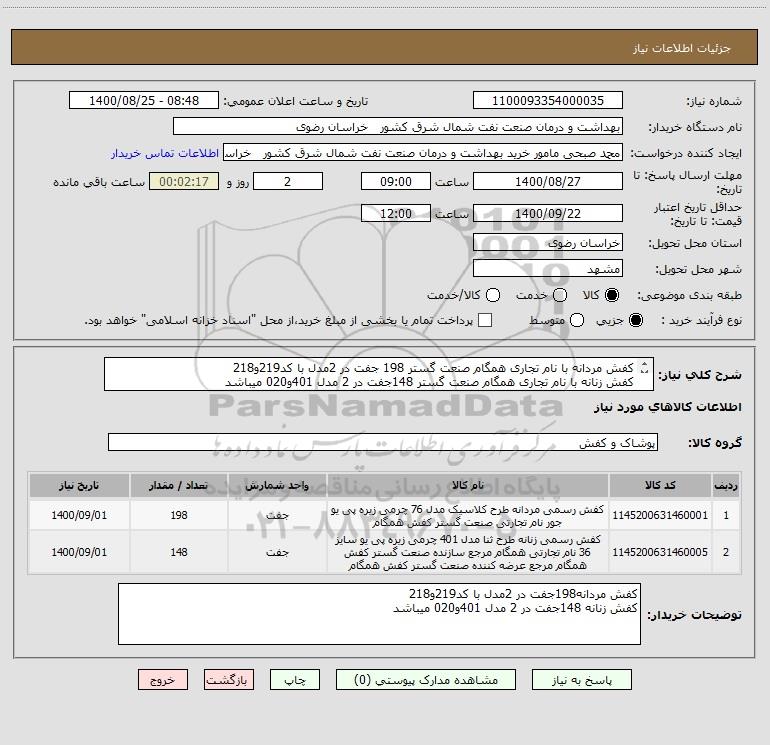This screenshot has width=770, height=745.
Task: Click the خروج exit button
Action: [x=163, y=680]
